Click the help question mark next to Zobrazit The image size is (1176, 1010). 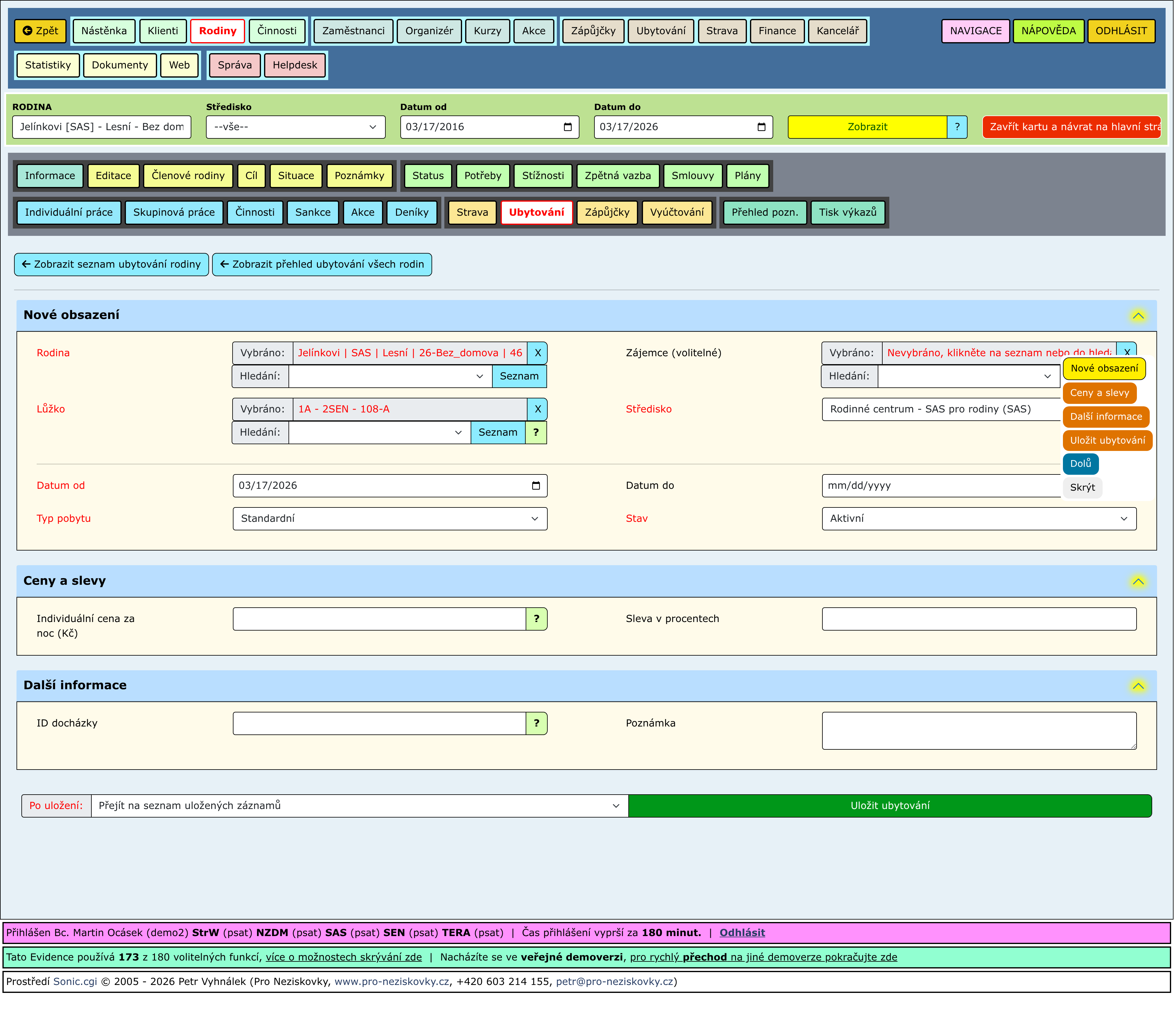point(957,127)
